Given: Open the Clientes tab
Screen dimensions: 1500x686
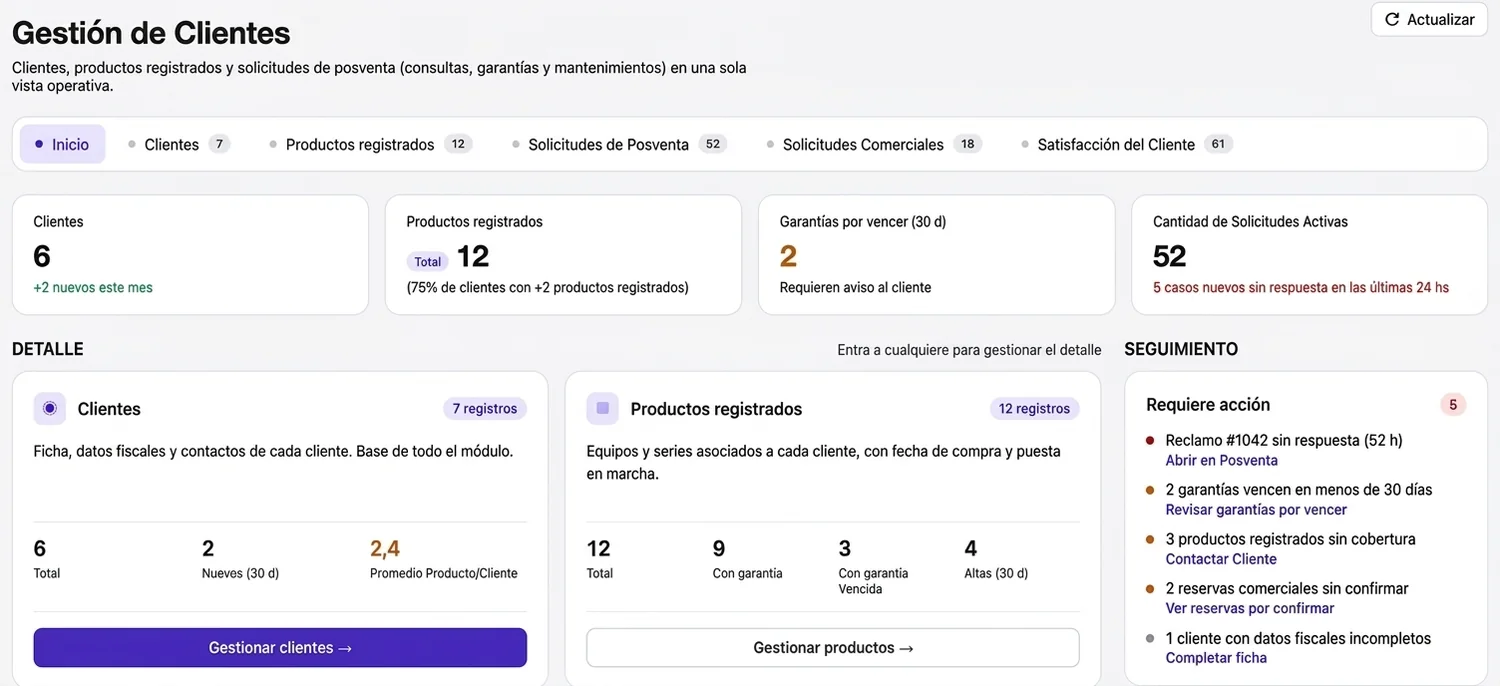Looking at the screenshot, I should pyautogui.click(x=178, y=144).
